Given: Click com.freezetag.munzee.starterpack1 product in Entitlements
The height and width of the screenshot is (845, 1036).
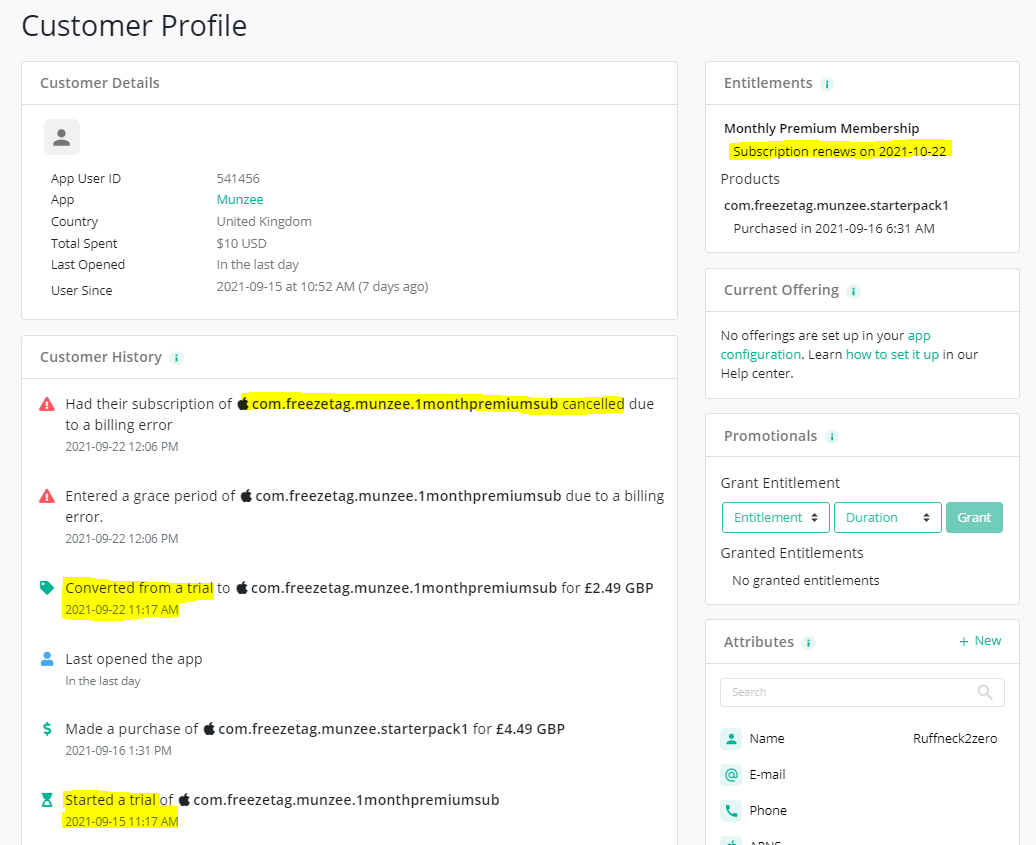Looking at the screenshot, I should click(836, 205).
